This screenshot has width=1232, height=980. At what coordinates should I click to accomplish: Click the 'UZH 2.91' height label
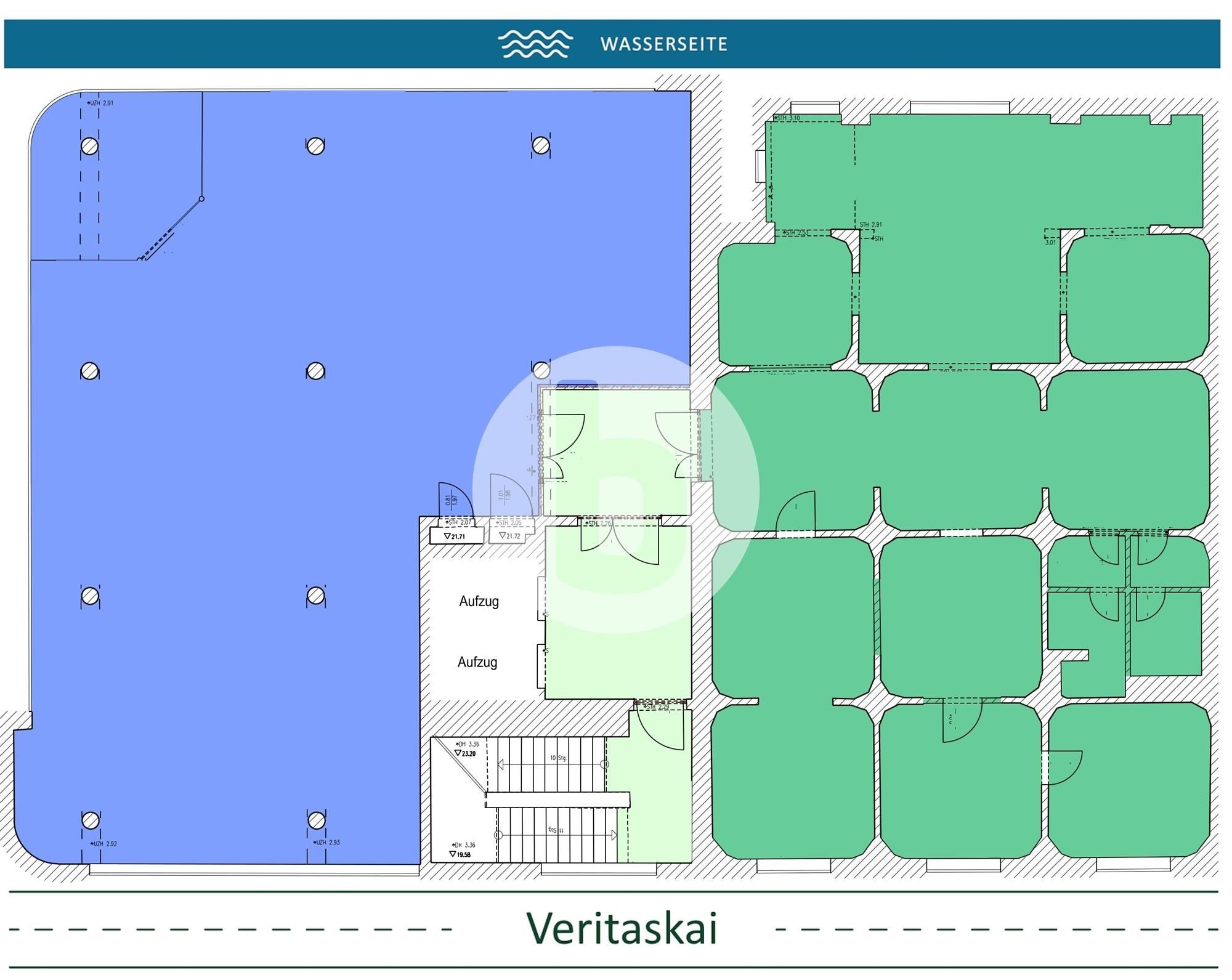(100, 103)
